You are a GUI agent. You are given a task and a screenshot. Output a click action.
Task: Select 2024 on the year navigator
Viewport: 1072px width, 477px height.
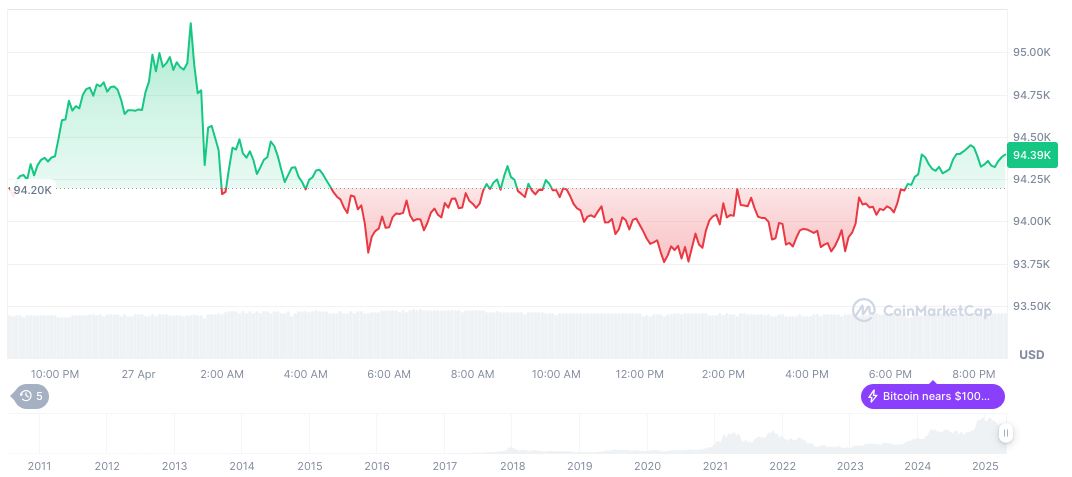(x=917, y=466)
